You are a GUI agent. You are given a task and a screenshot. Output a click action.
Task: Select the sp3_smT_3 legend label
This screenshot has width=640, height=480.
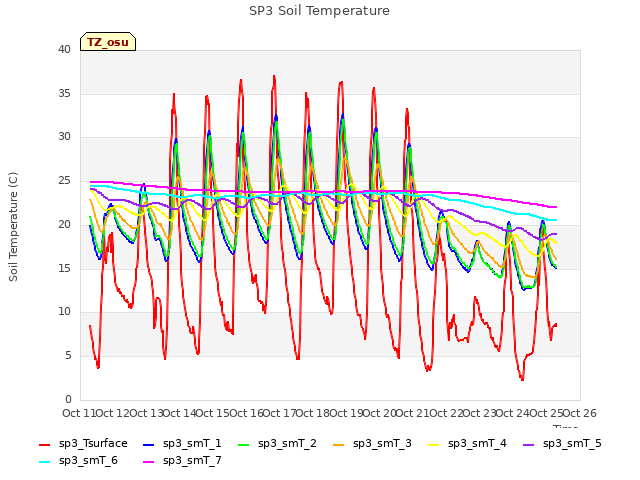click(x=382, y=443)
